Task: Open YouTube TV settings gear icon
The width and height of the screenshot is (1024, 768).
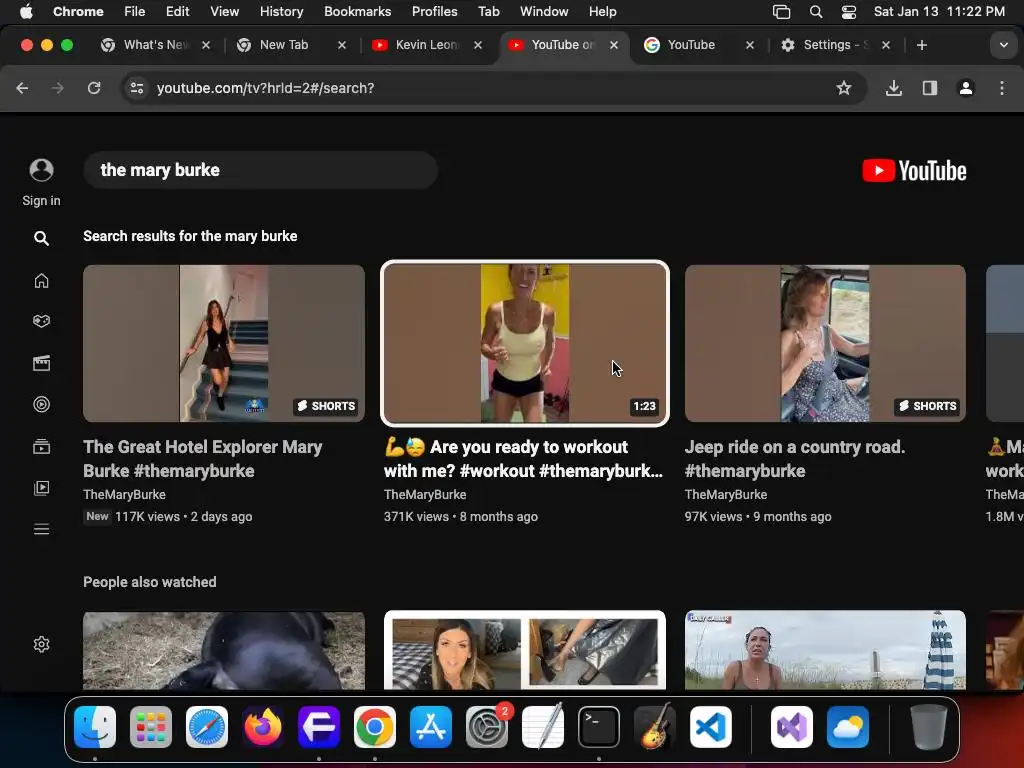Action: (x=41, y=645)
